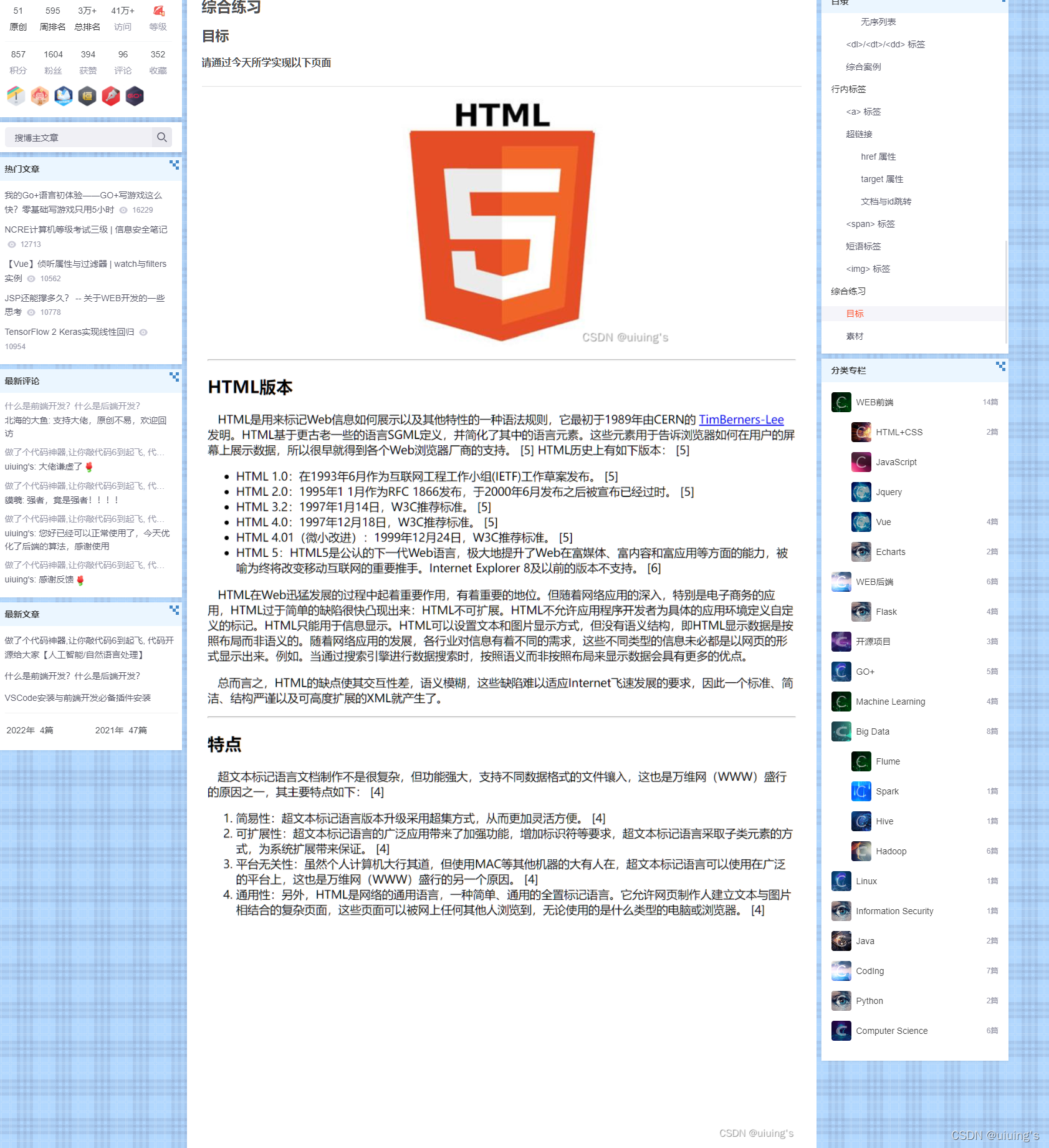Click the search magnifier icon
The image size is (1049, 1148).
(x=162, y=137)
